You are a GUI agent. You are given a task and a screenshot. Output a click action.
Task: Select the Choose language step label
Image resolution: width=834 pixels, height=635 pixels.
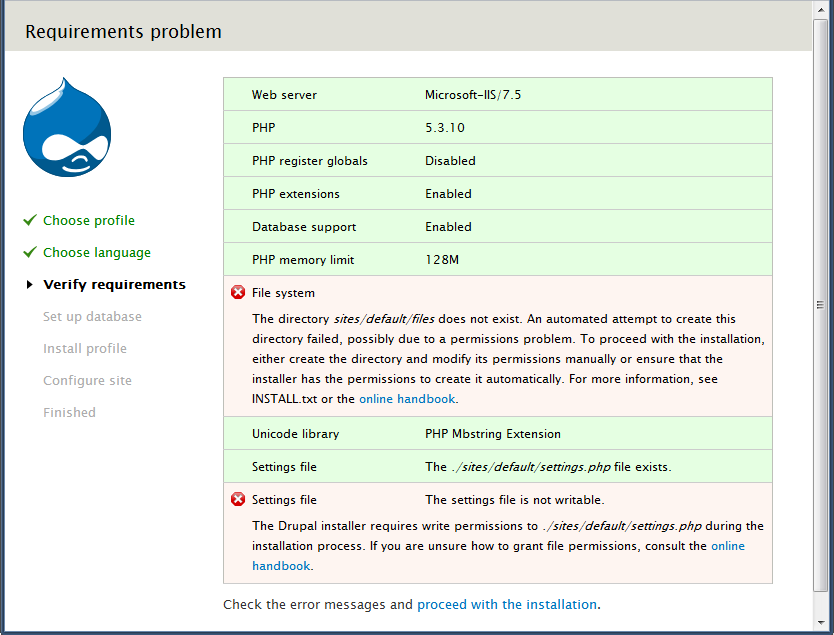coord(97,252)
